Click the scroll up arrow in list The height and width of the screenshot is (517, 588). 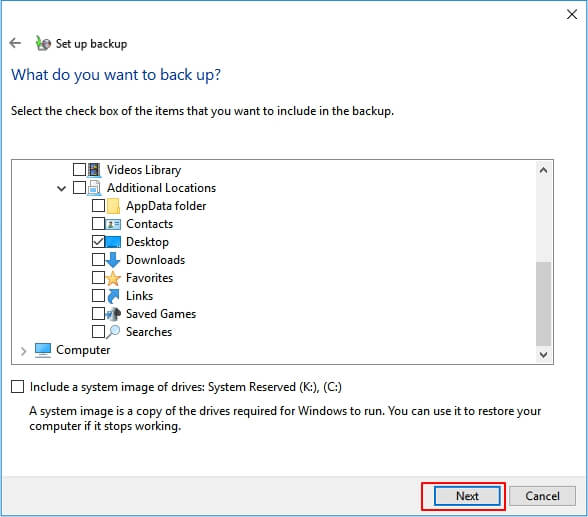pyautogui.click(x=543, y=170)
